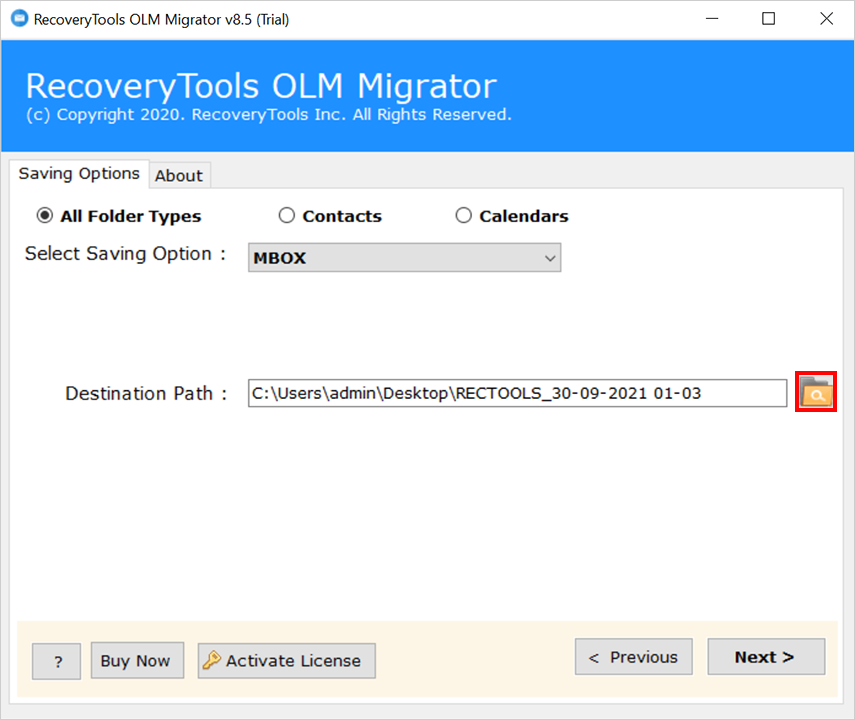The width and height of the screenshot is (855, 720).
Task: Go back with the Previous button
Action: pos(634,657)
